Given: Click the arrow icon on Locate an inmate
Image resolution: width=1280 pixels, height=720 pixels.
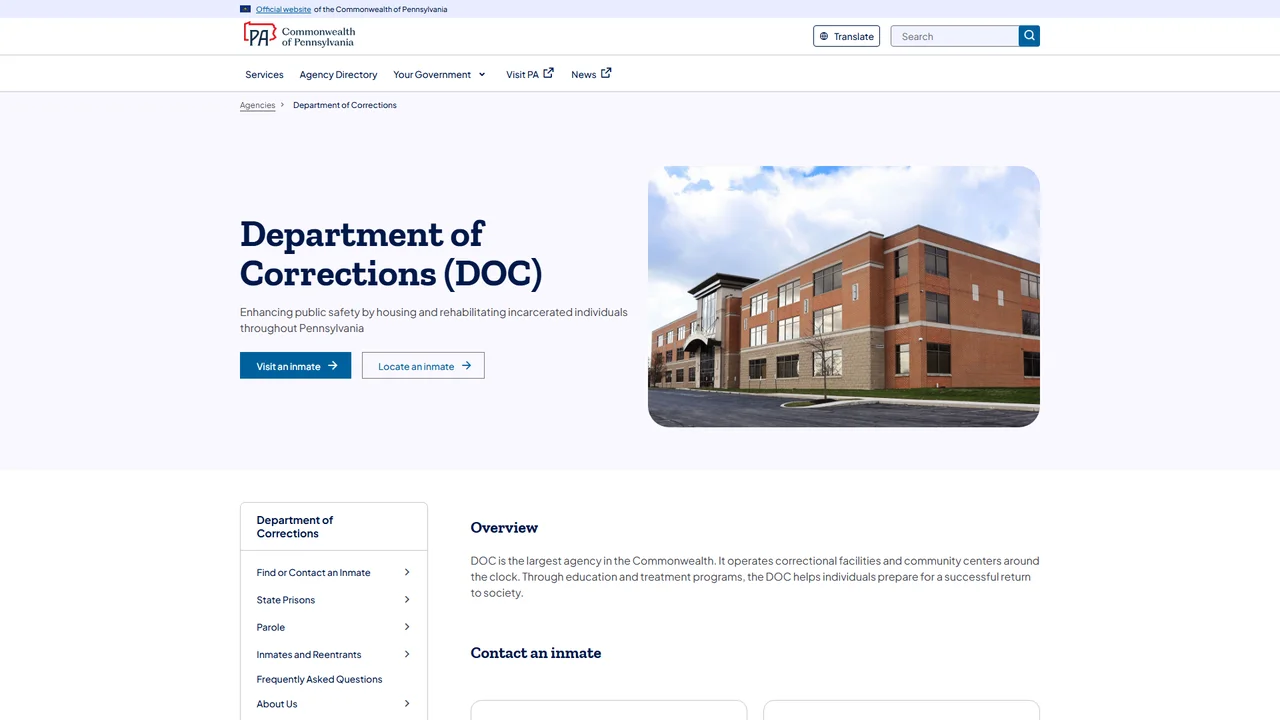Looking at the screenshot, I should coord(466,366).
